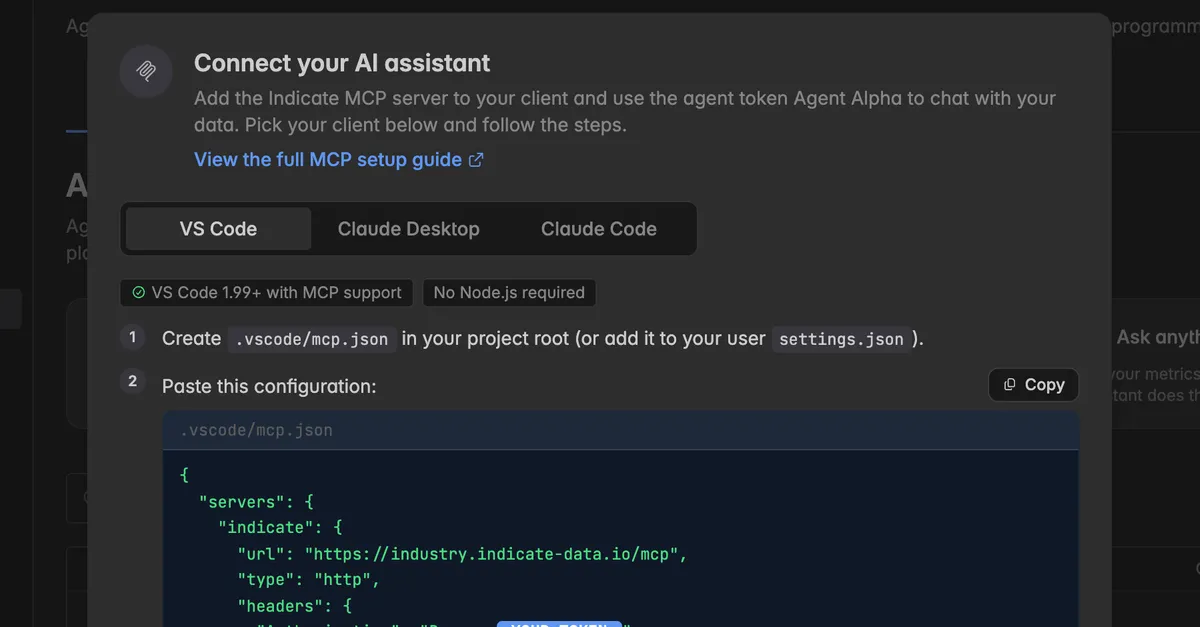Click the green check icon in the VS Code 1.99+ badge
The image size is (1200, 627).
pyautogui.click(x=138, y=293)
